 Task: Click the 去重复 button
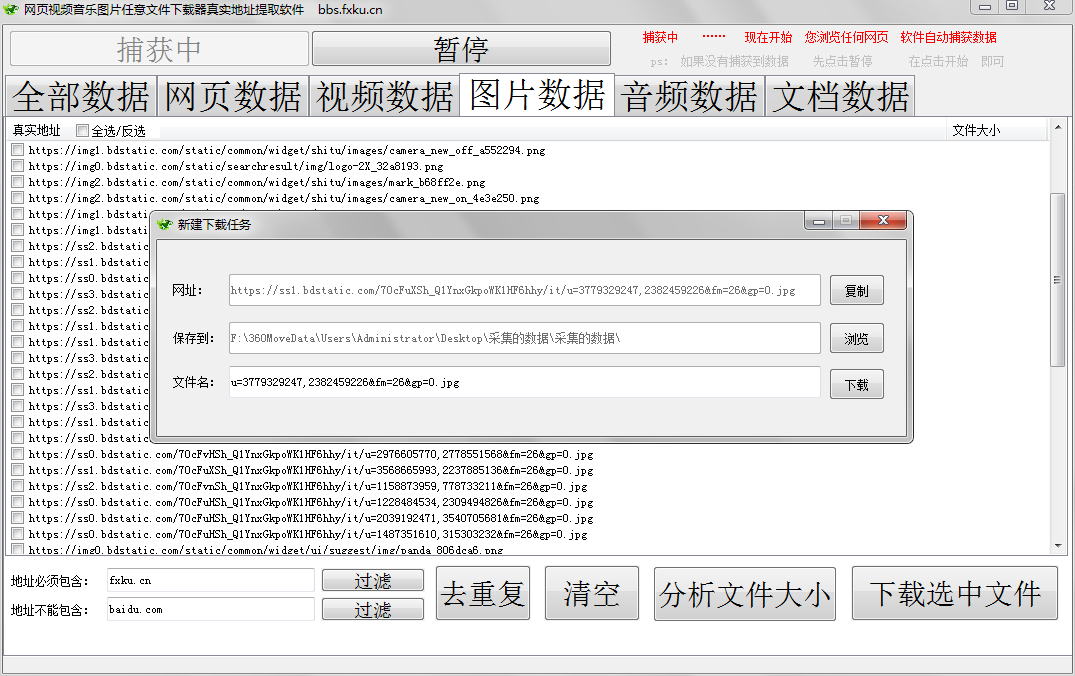coord(483,594)
